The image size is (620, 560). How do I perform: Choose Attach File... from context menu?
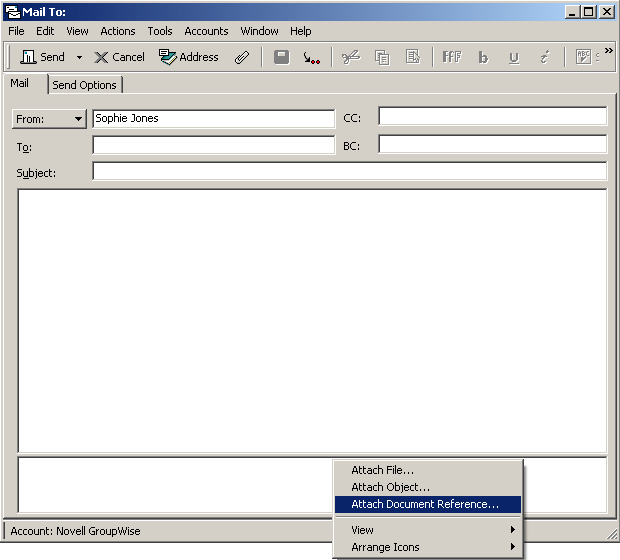point(428,470)
